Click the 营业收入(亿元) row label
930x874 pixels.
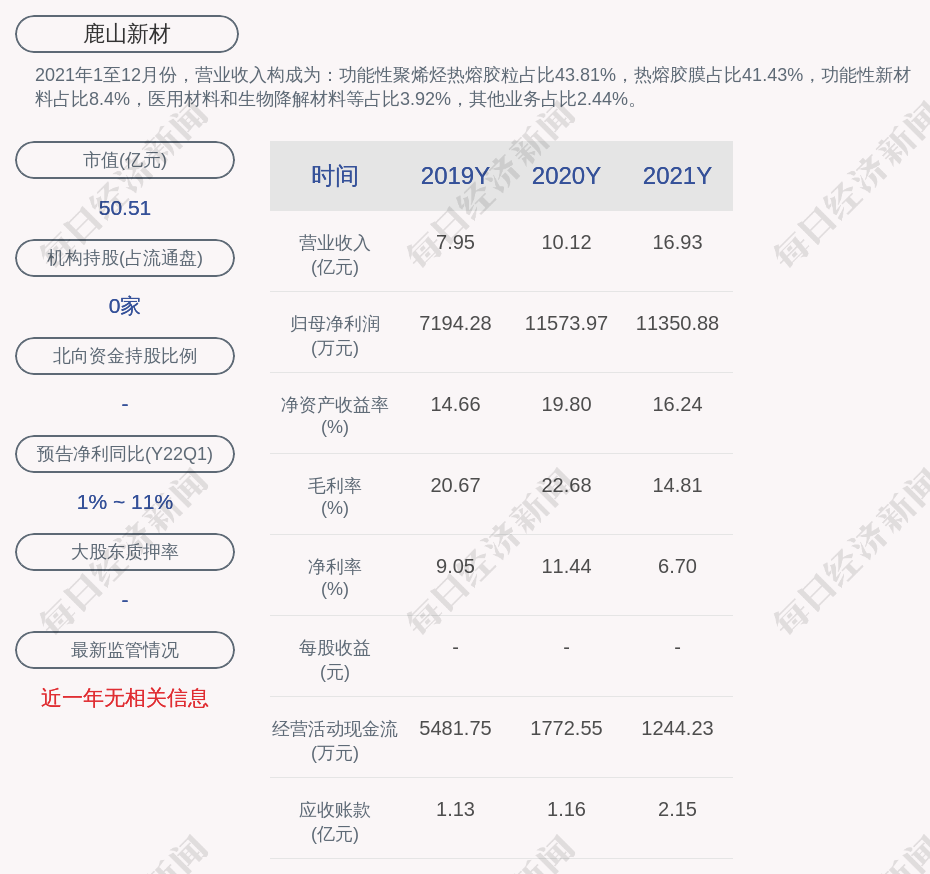pyautogui.click(x=335, y=255)
